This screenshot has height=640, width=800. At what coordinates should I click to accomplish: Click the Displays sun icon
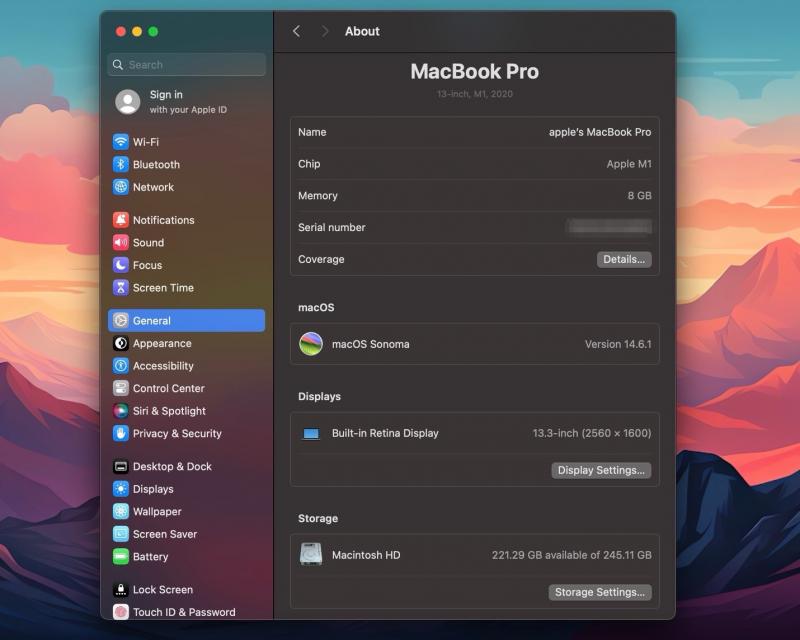pyautogui.click(x=121, y=489)
